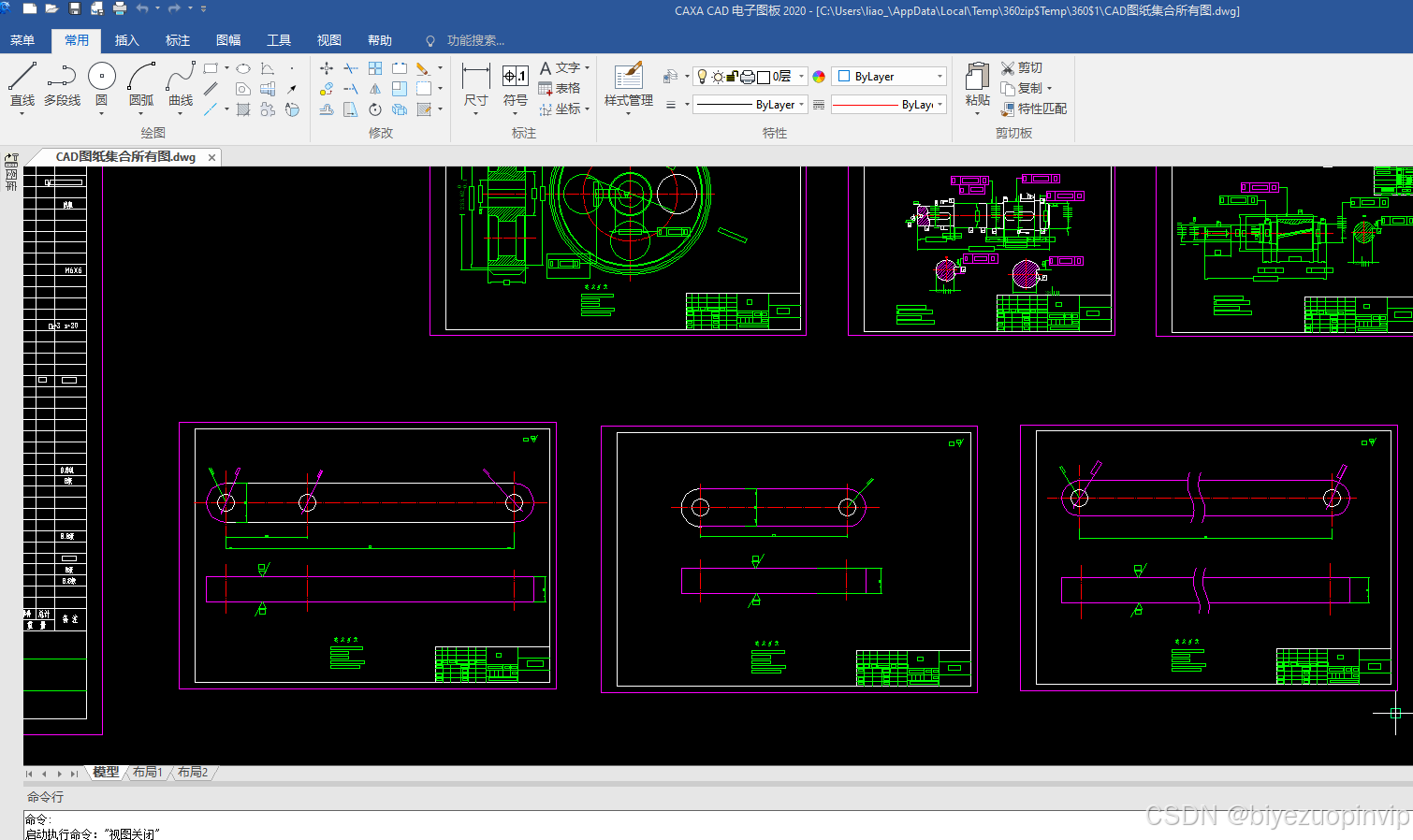Click the 命令 command line input area
Screen dimensions: 1413x840
(718, 826)
